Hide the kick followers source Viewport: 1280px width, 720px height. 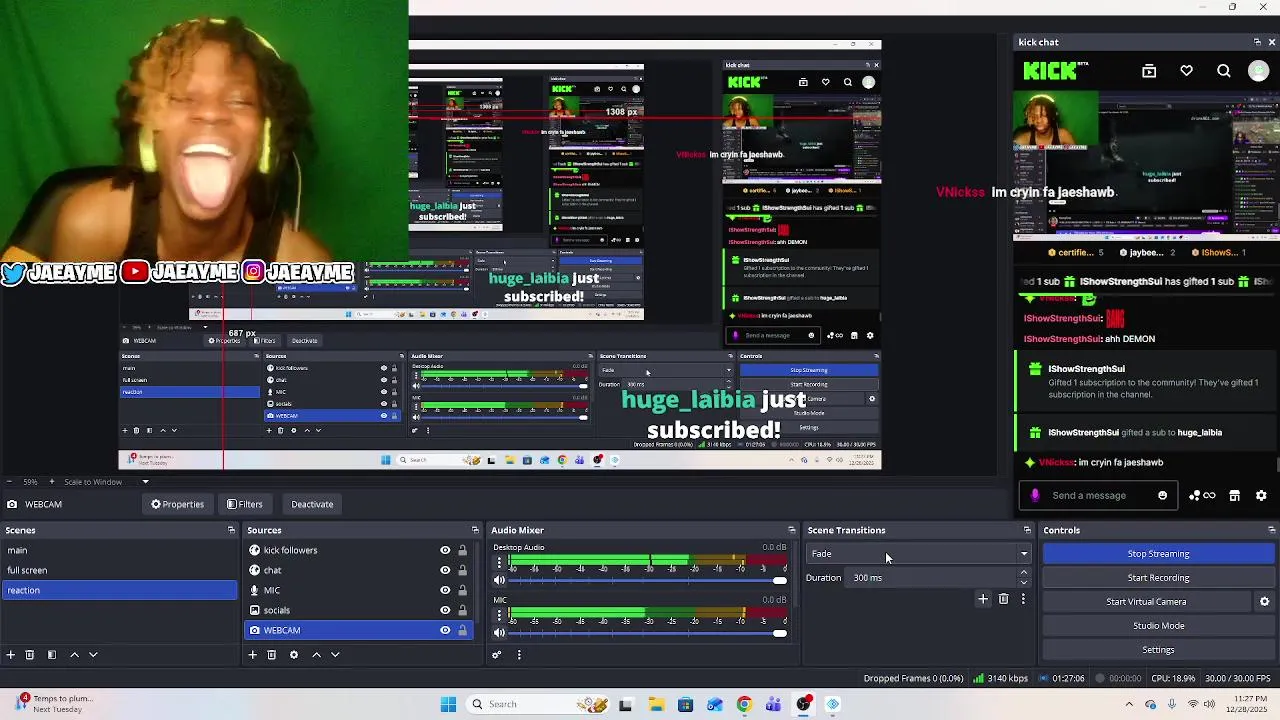pyautogui.click(x=445, y=551)
